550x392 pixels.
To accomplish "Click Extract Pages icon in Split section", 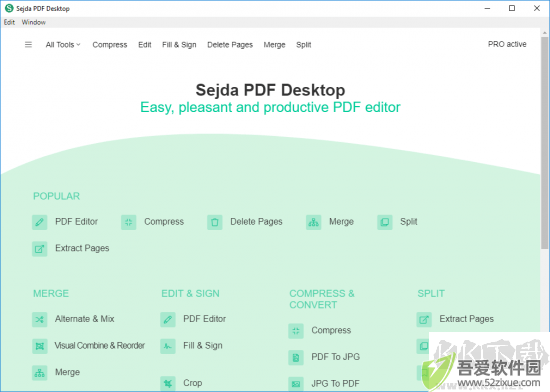I will pos(424,319).
